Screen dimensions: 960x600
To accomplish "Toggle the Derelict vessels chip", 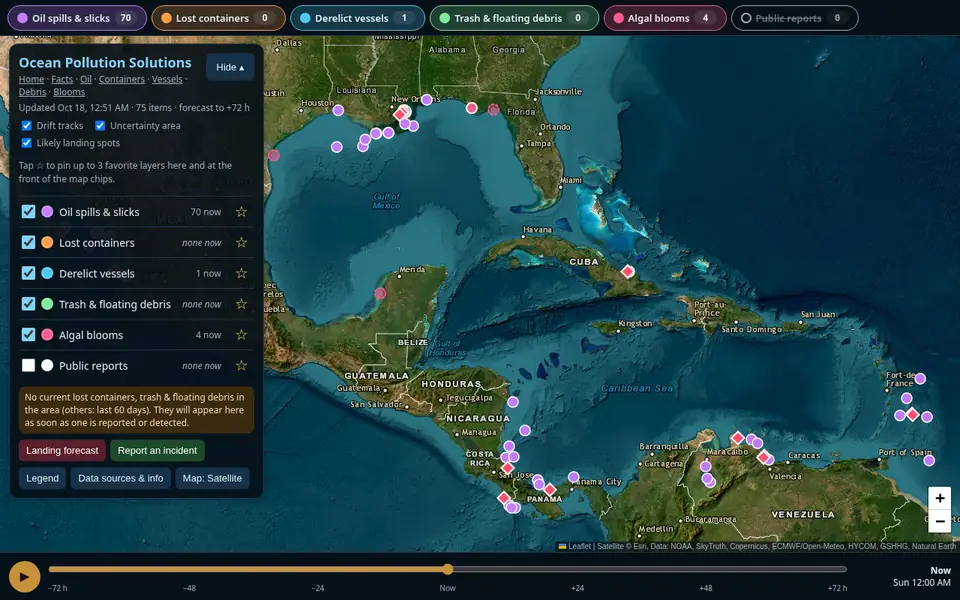I will (358, 18).
